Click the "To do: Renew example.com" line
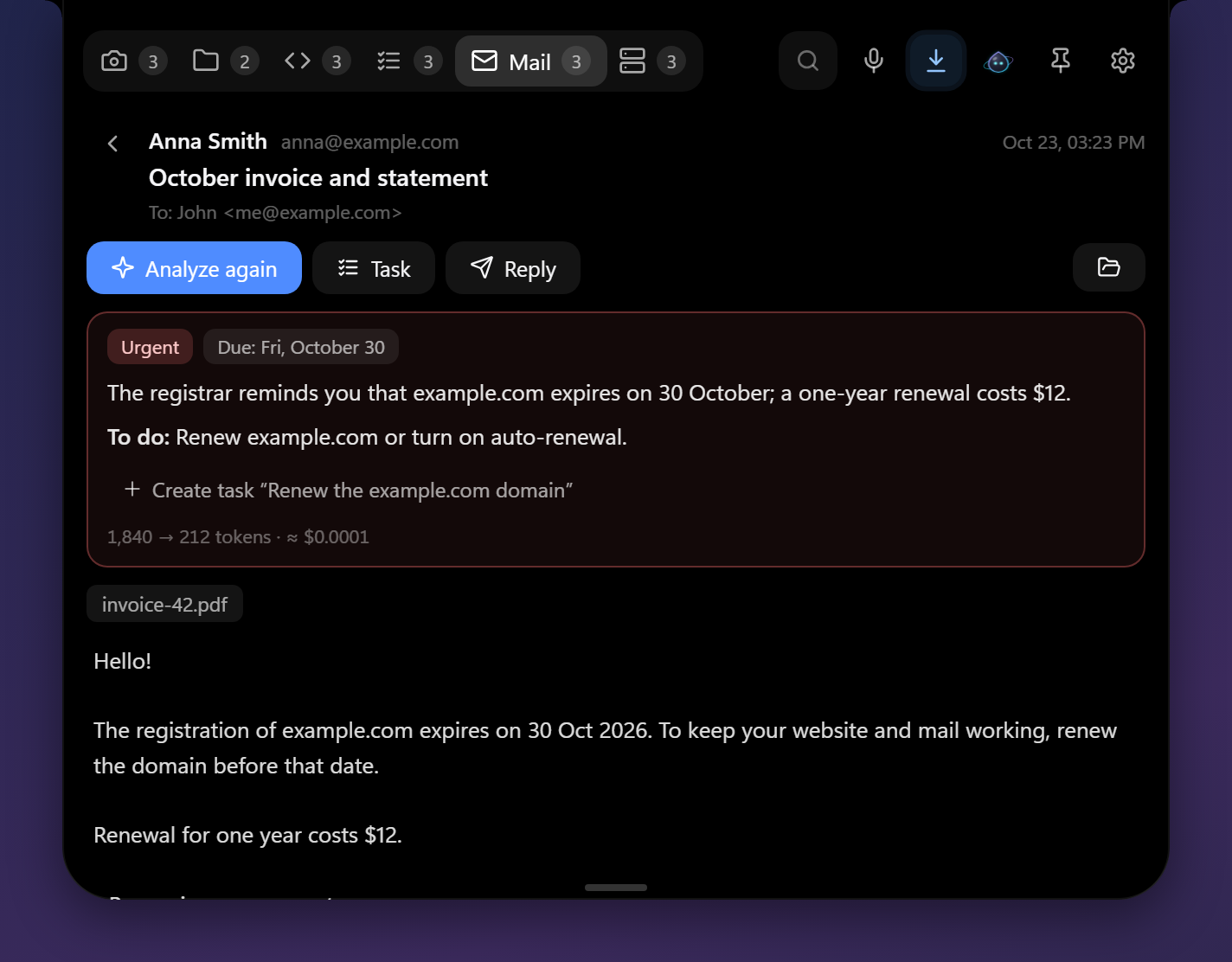Viewport: 1232px width, 962px height. coord(367,437)
